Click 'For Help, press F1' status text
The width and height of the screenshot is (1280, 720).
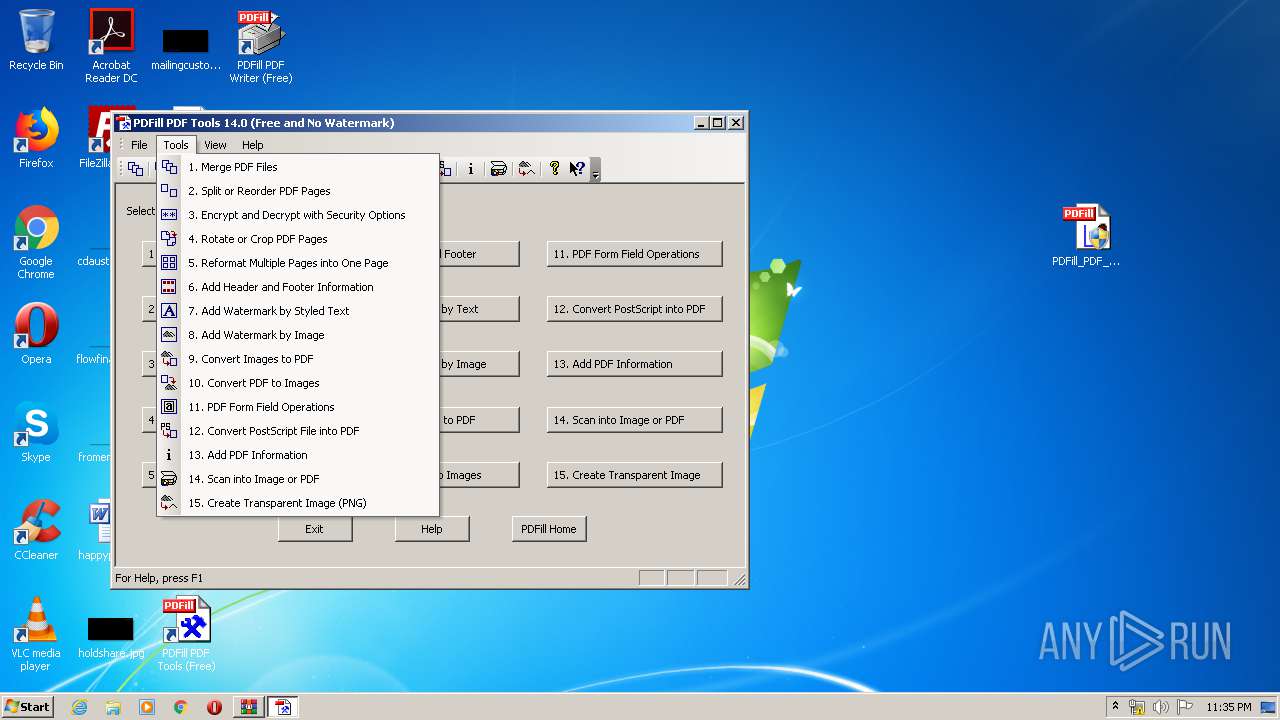click(x=159, y=578)
